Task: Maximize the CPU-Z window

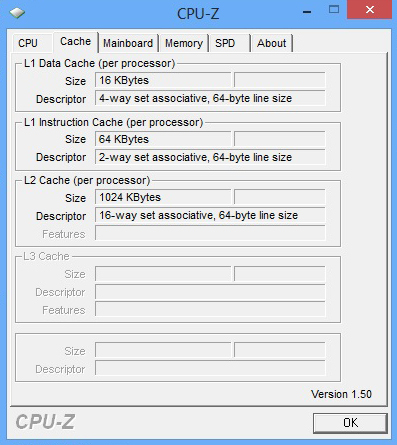Action: (x=334, y=9)
